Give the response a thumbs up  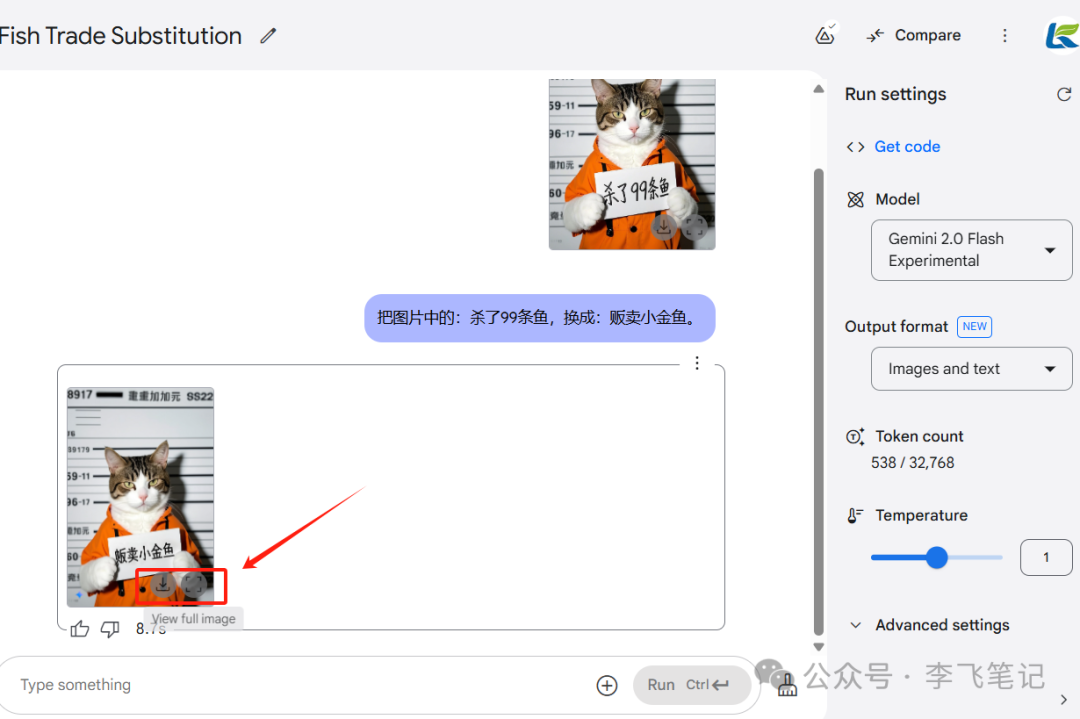[80, 629]
